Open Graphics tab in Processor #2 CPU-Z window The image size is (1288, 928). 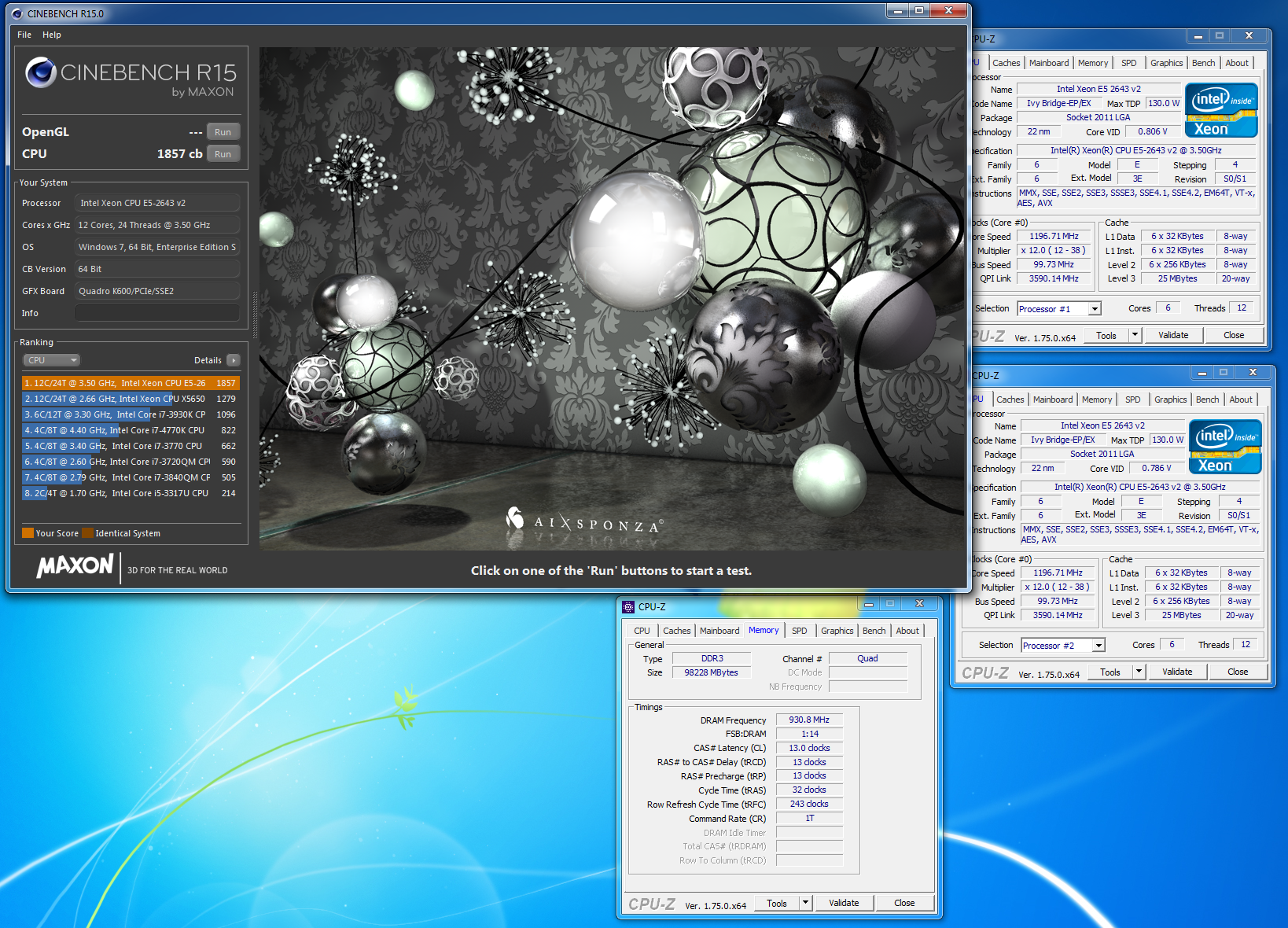pyautogui.click(x=1170, y=400)
